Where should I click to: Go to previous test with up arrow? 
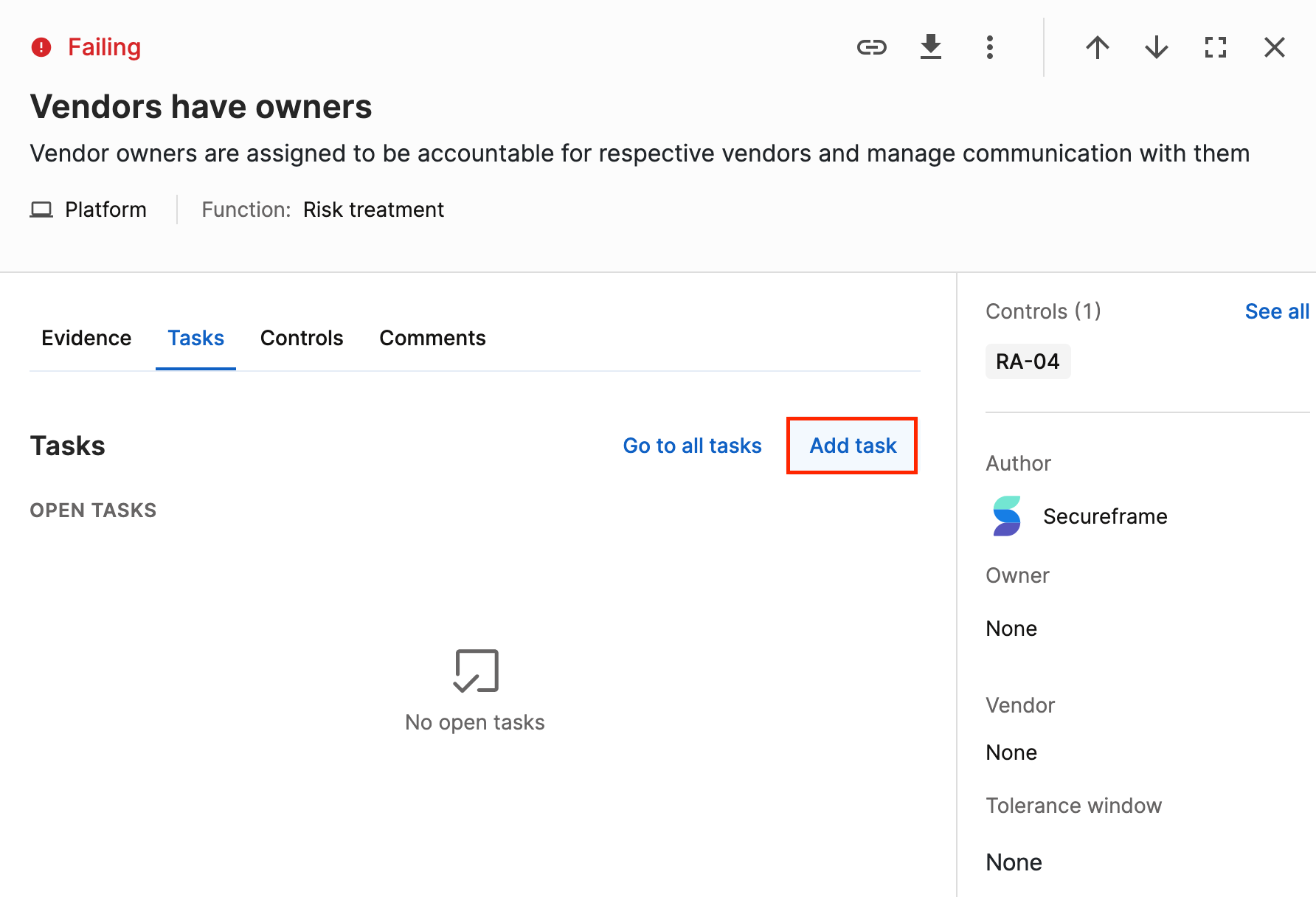pos(1098,47)
